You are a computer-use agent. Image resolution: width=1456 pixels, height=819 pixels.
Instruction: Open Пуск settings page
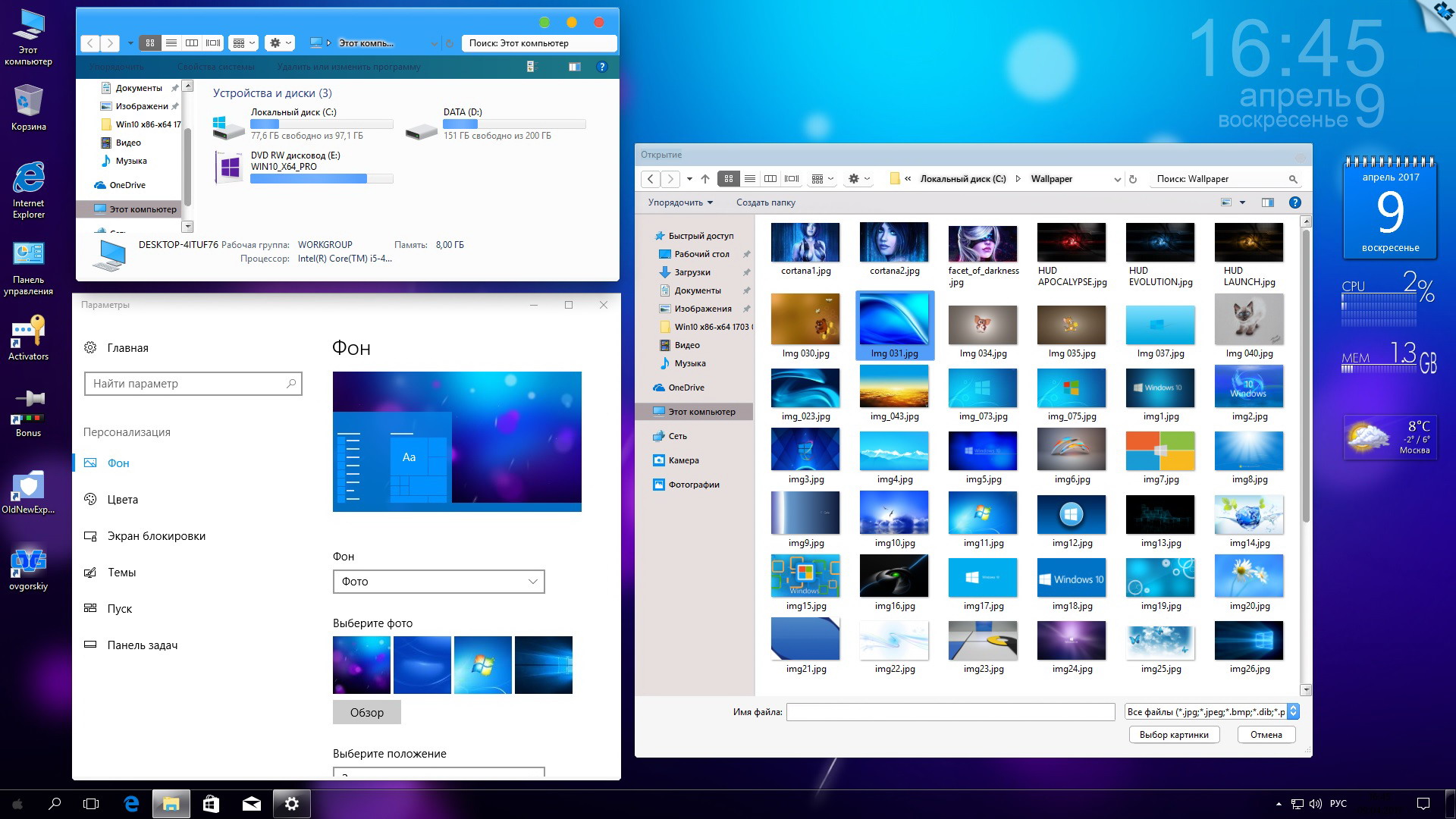click(119, 609)
